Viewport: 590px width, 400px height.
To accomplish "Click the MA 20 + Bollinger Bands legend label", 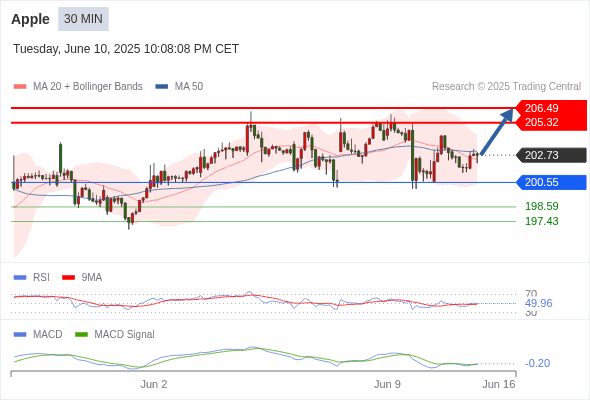I will click(88, 87).
